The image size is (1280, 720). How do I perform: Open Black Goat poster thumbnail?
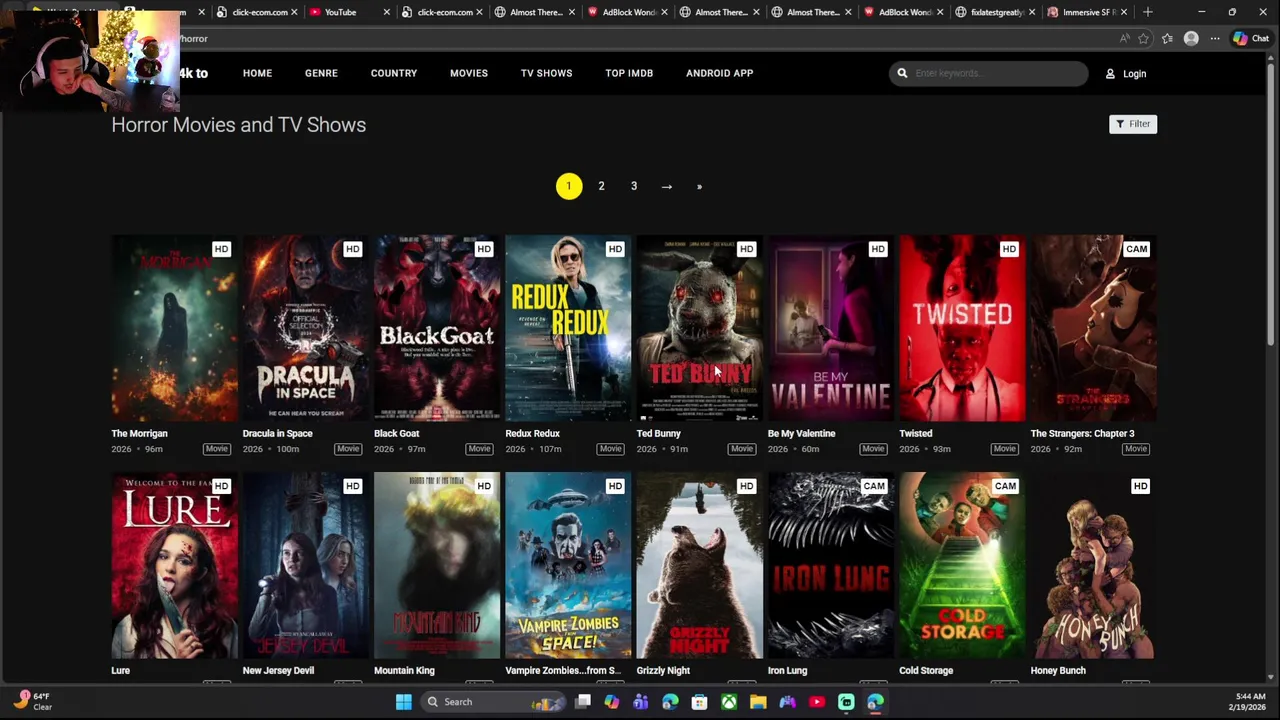pyautogui.click(x=437, y=328)
